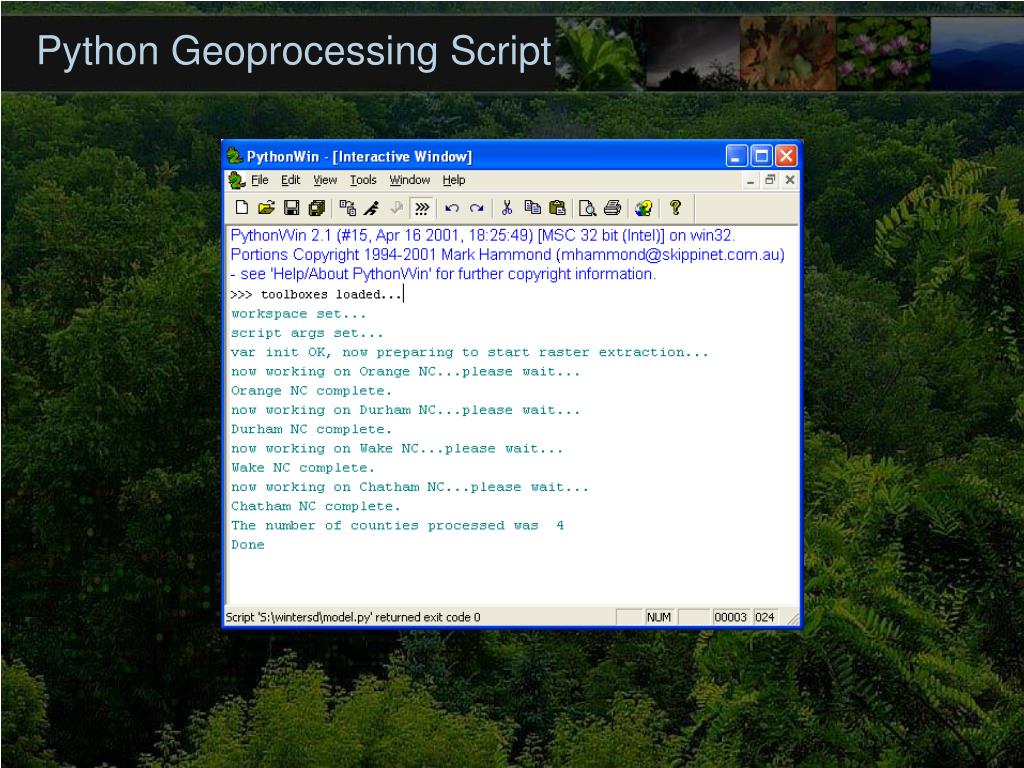Click 'The number of counties processed' line
The height and width of the screenshot is (768, 1024).
click(x=397, y=526)
